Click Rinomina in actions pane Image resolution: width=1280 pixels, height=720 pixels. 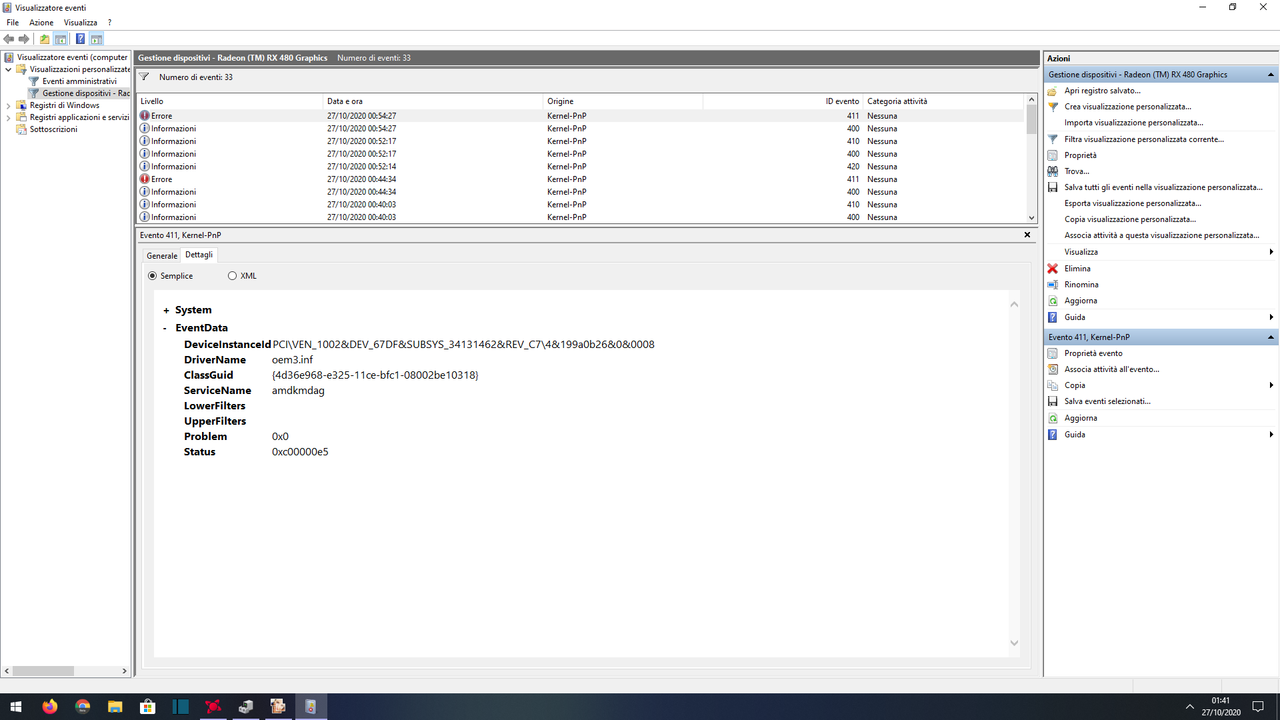point(1080,284)
